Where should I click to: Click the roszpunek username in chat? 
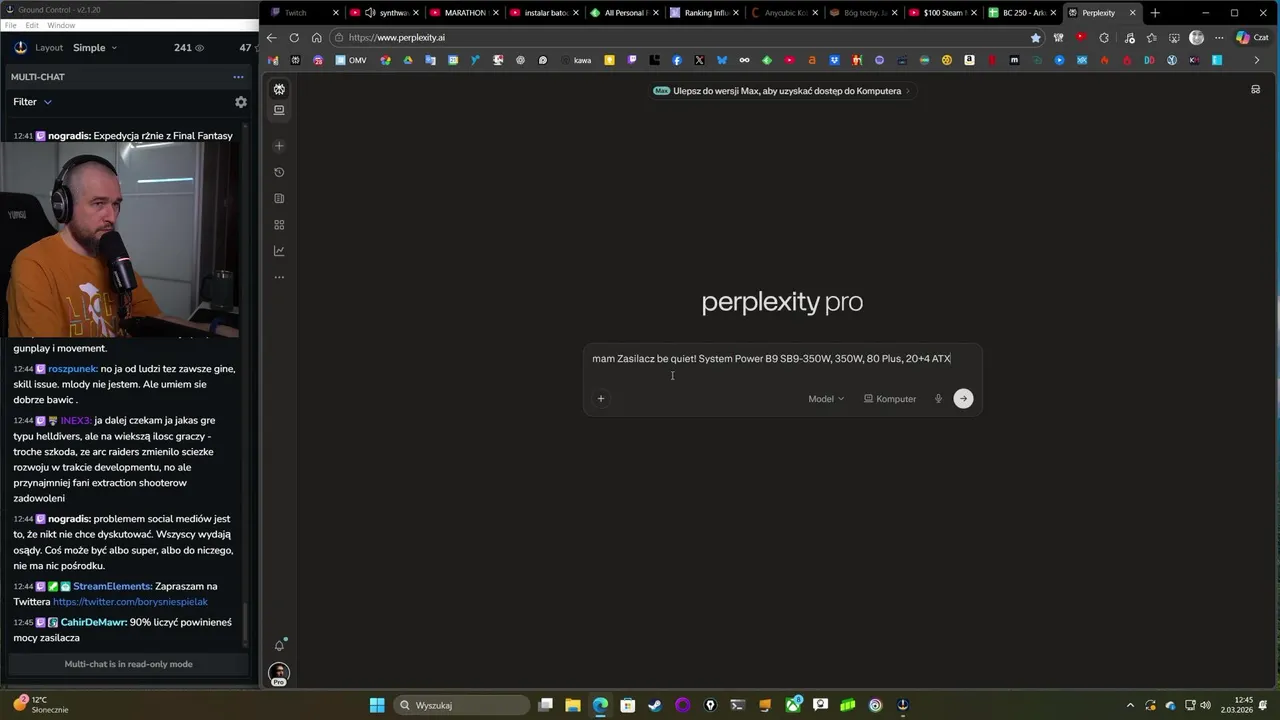point(73,369)
